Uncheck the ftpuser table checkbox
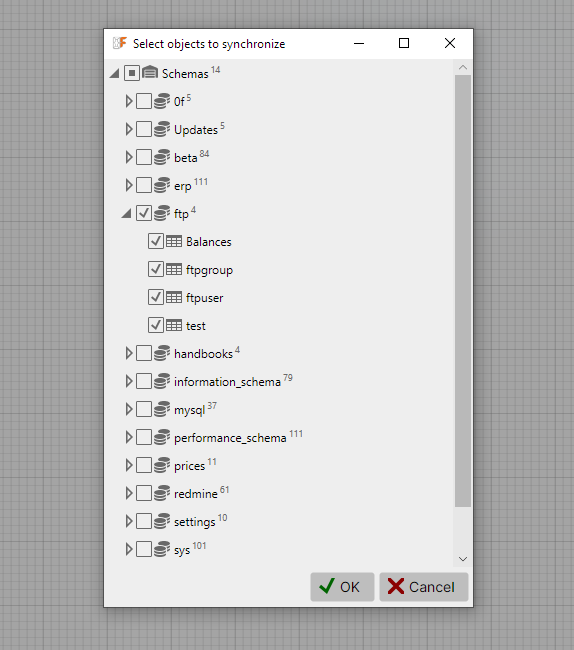 [156, 297]
